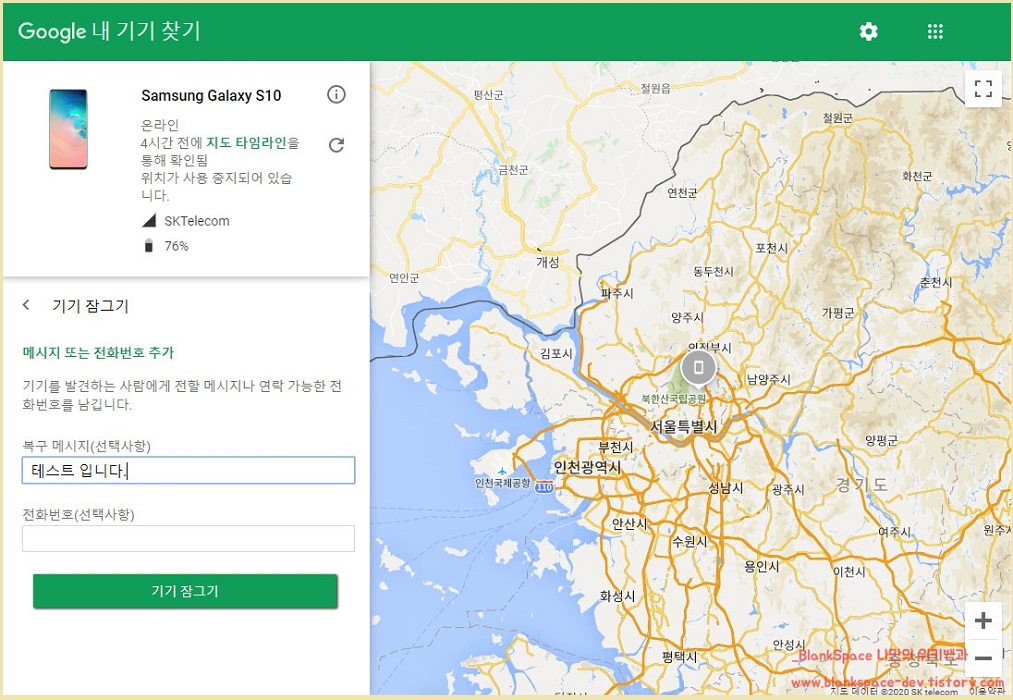
Task: Toggle fullscreen map view
Action: (x=983, y=88)
